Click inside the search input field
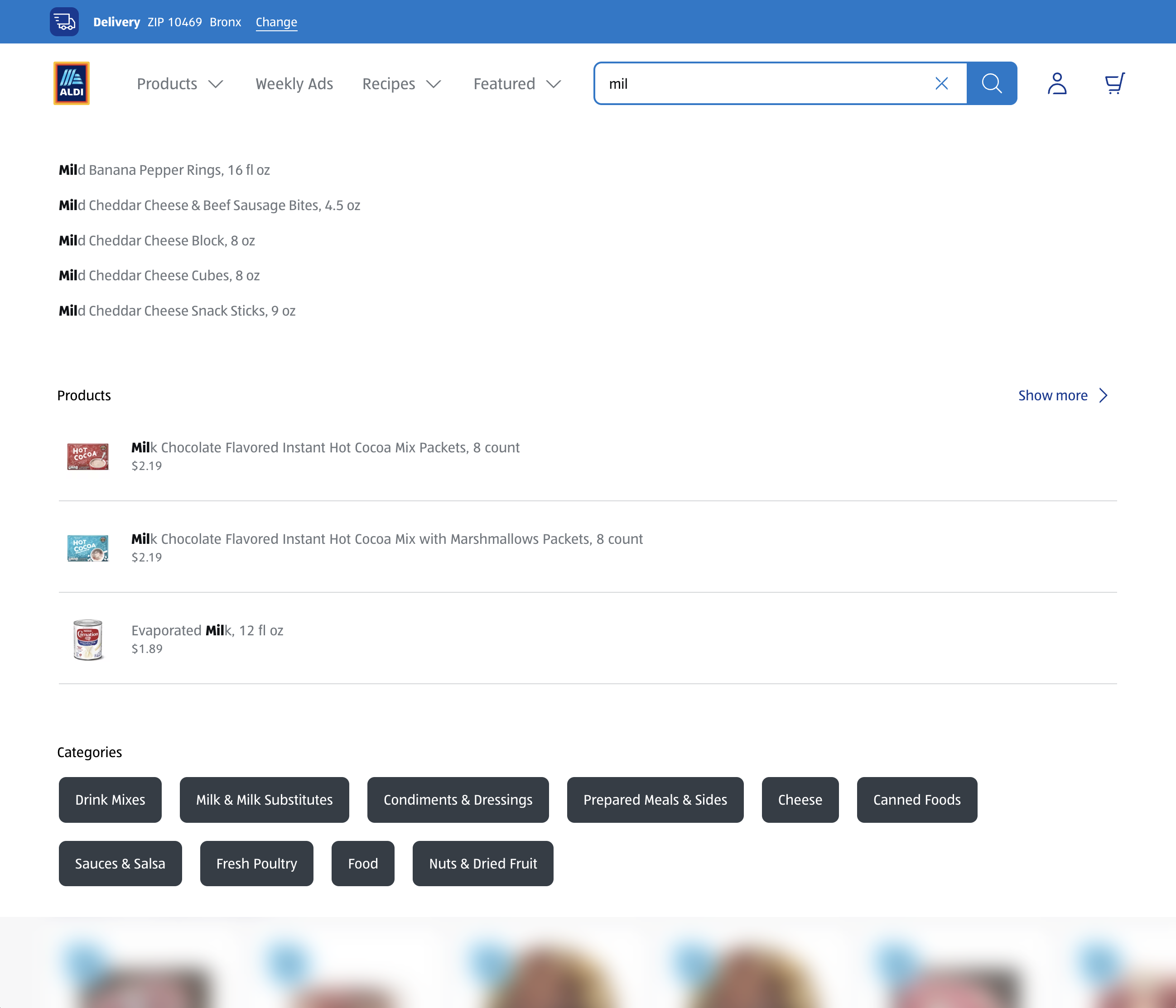Screen dimensions: 1176x1008 [x=738, y=83]
